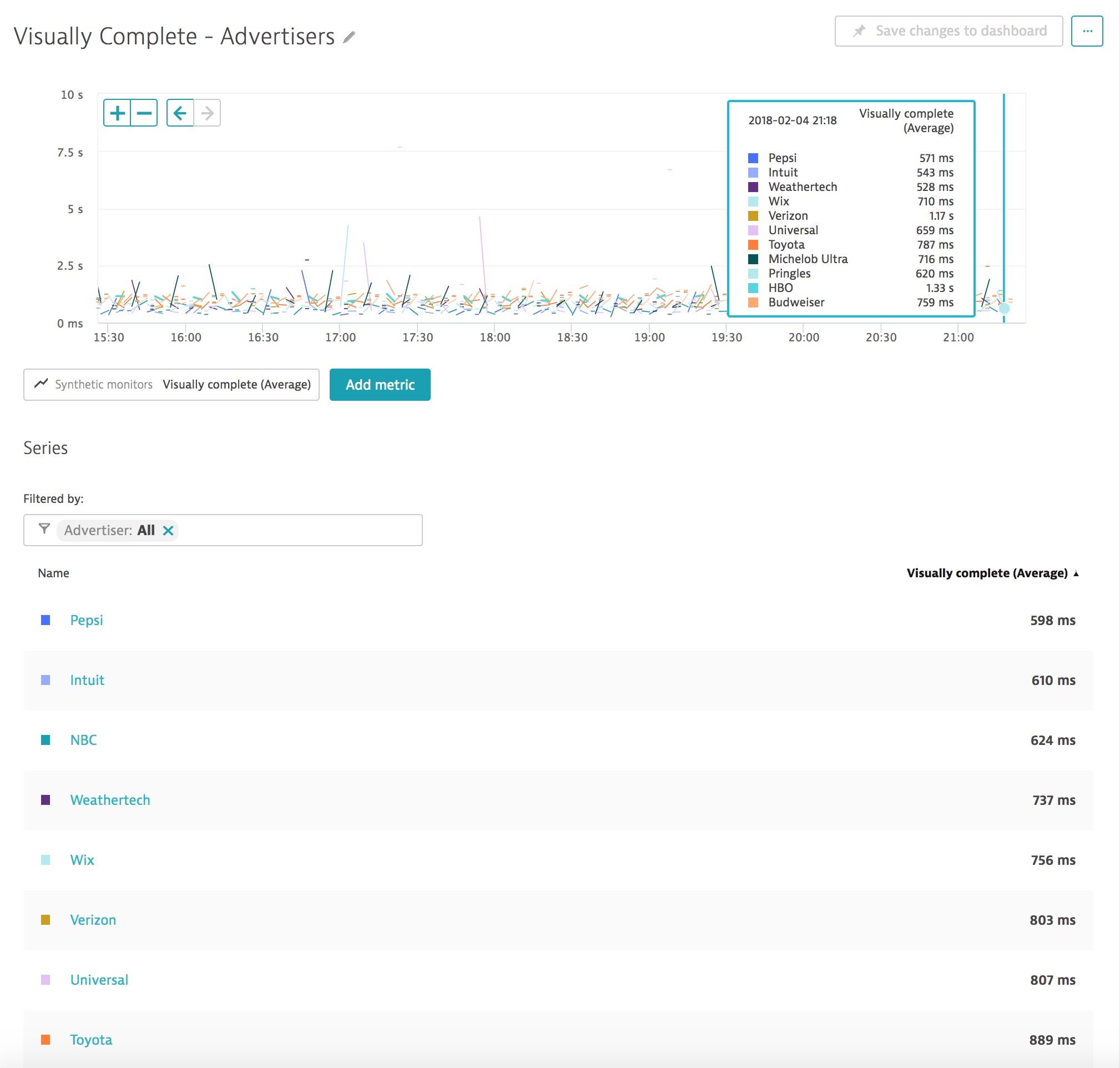Viewport: 1120px width, 1068px height.
Task: Click Intuit light blue swatch in series table
Action: tap(46, 680)
